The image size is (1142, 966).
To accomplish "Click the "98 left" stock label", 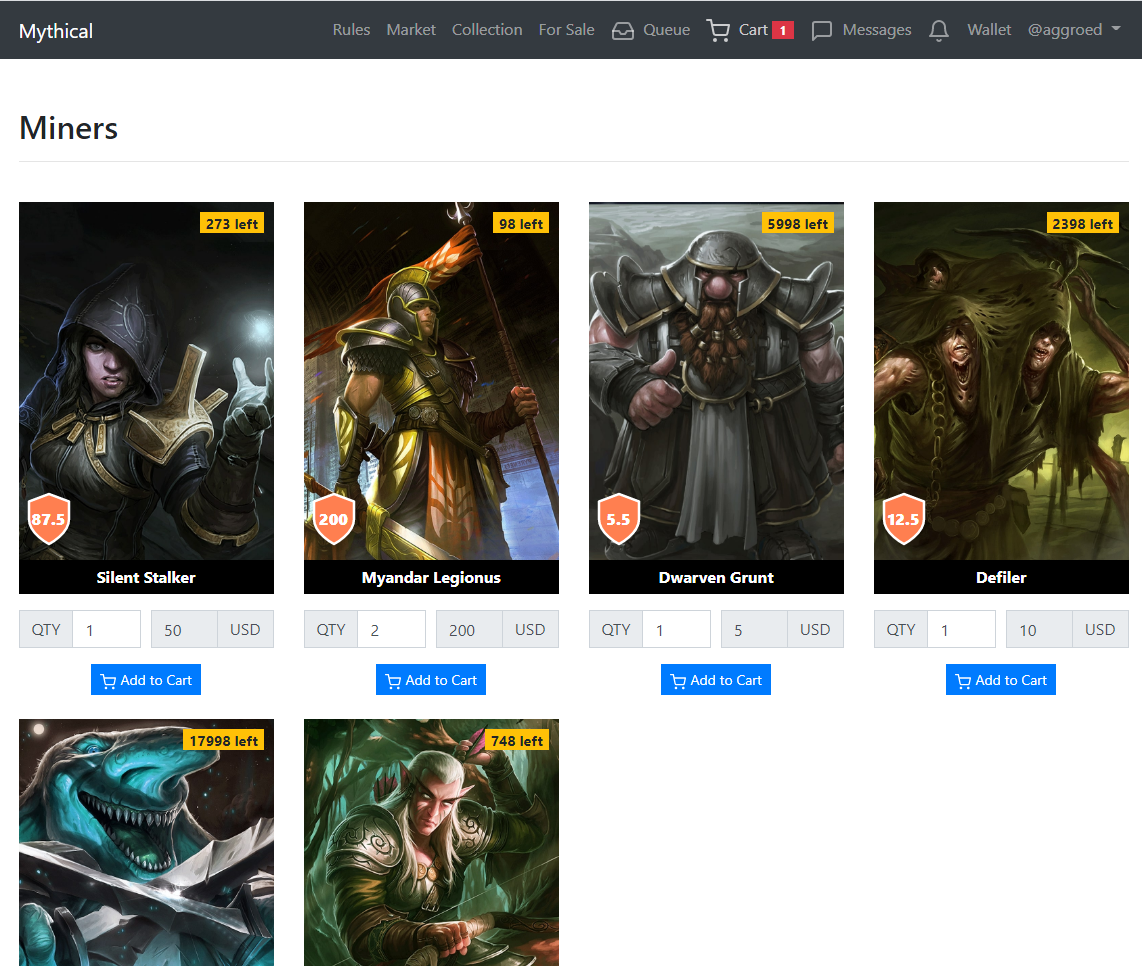I will [x=521, y=224].
